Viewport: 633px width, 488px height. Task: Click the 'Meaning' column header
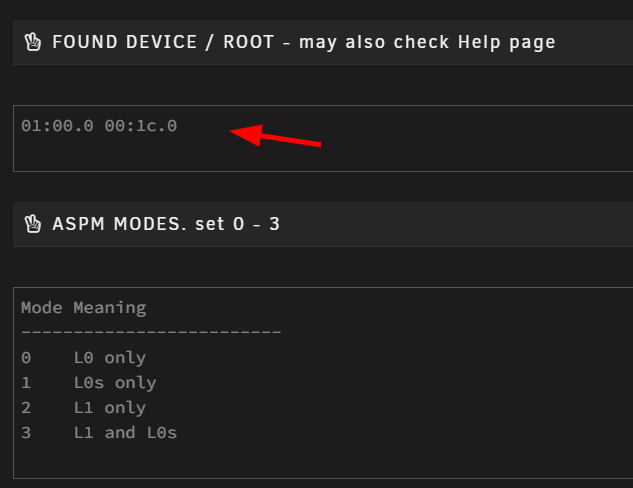pos(110,308)
